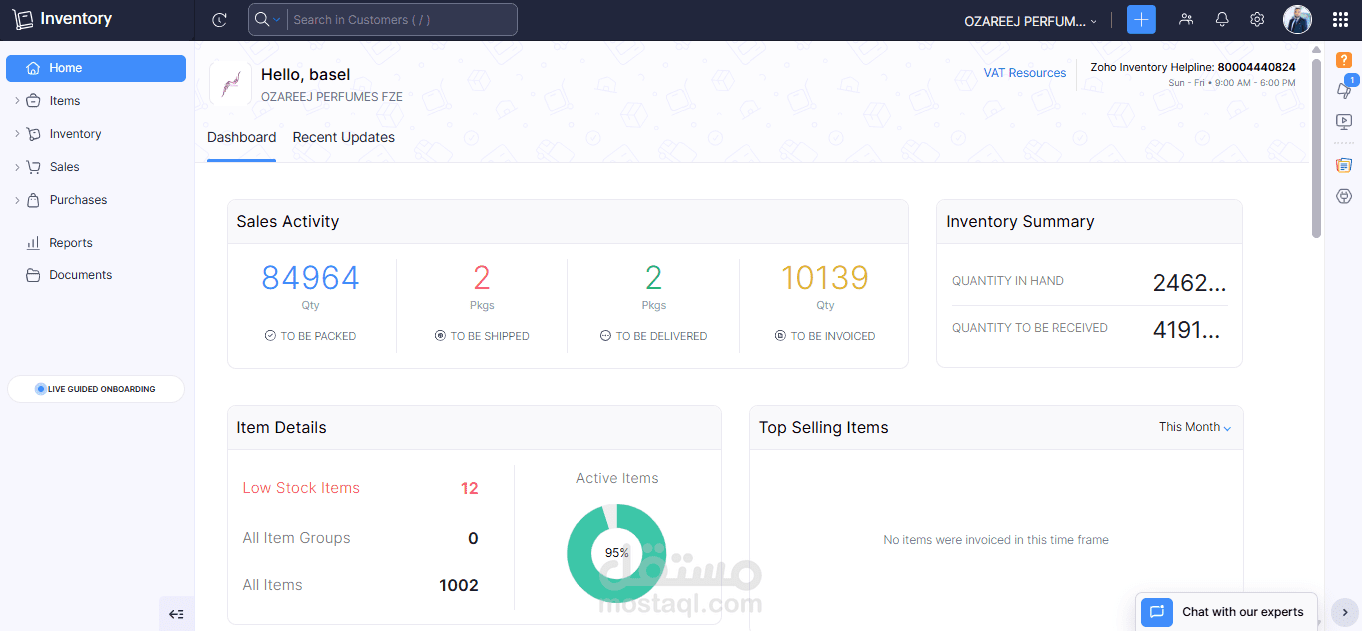This screenshot has height=631, width=1362.
Task: Click the Reports bar chart icon
Action: tap(33, 243)
